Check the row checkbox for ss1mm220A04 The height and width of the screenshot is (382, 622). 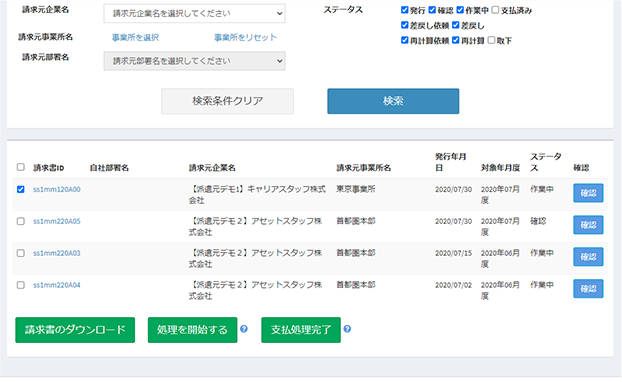coord(21,285)
